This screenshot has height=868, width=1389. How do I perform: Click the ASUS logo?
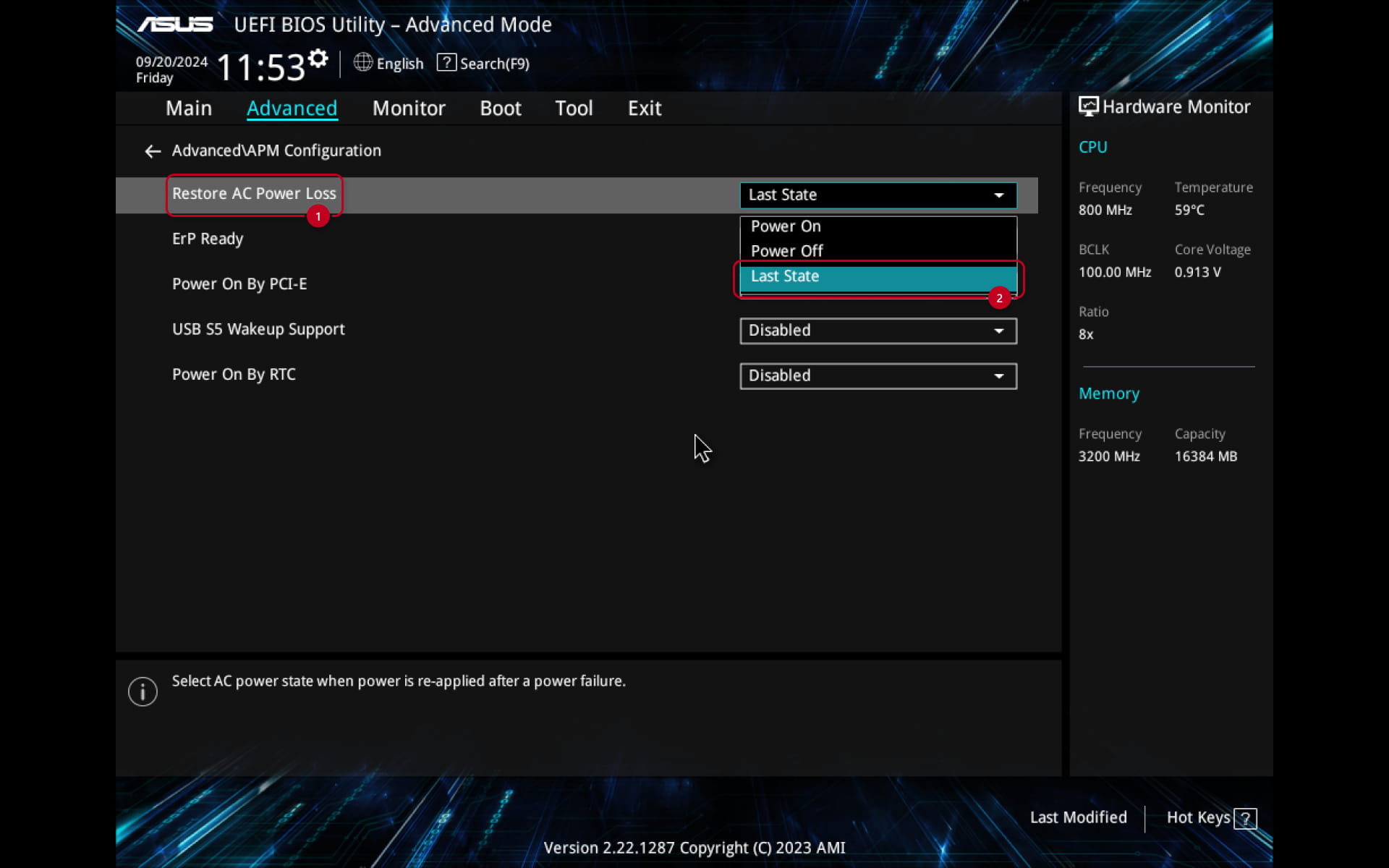pyautogui.click(x=175, y=25)
